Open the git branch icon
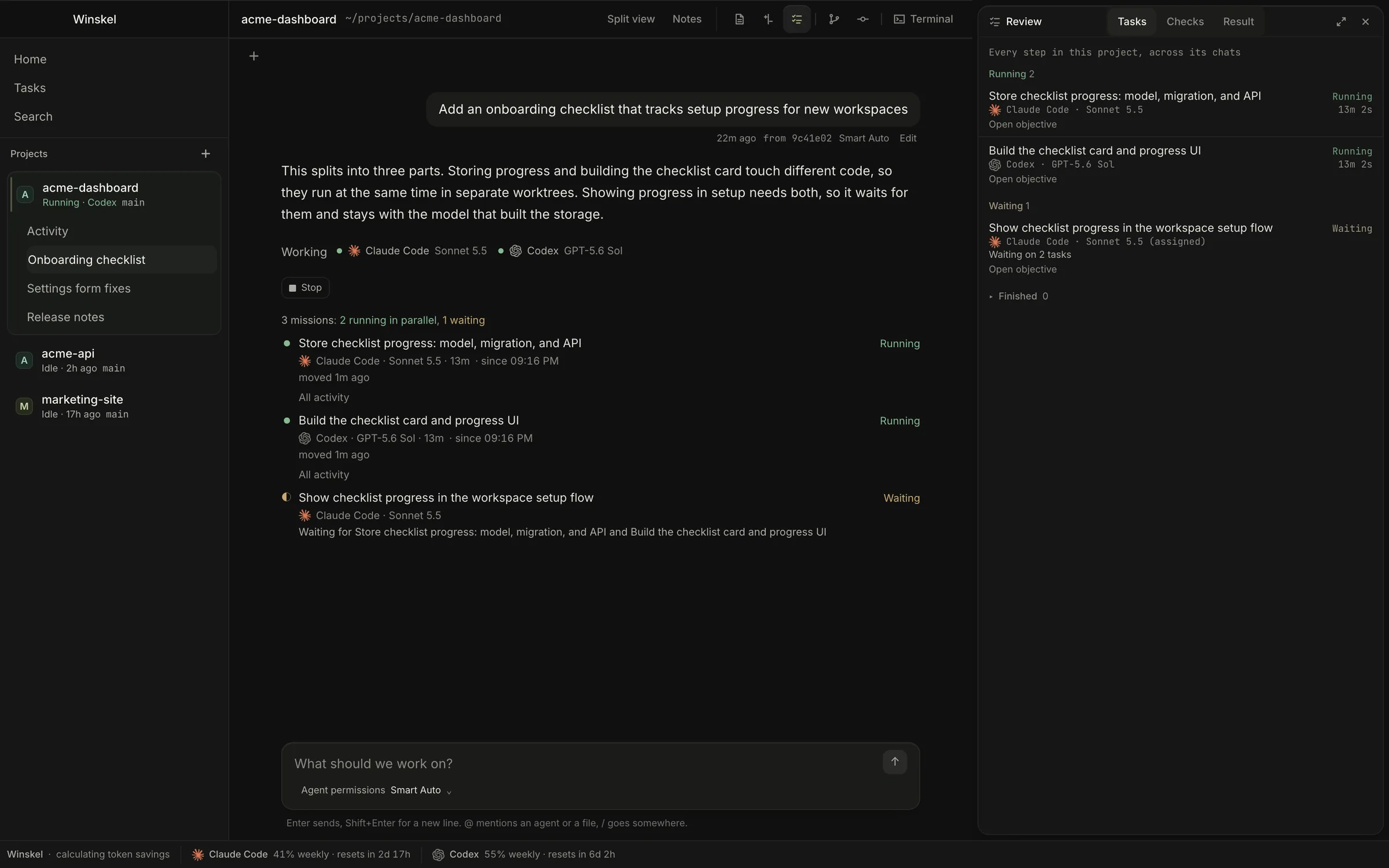The height and width of the screenshot is (868, 1389). pos(834,19)
